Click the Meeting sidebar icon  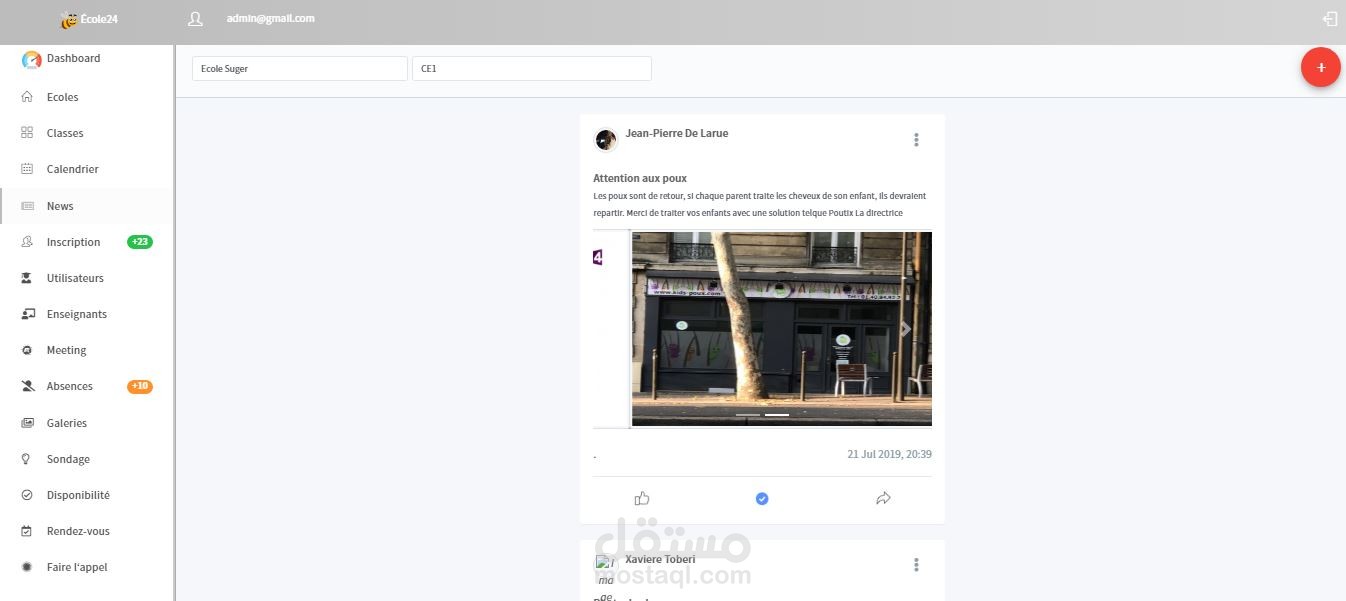(x=27, y=350)
